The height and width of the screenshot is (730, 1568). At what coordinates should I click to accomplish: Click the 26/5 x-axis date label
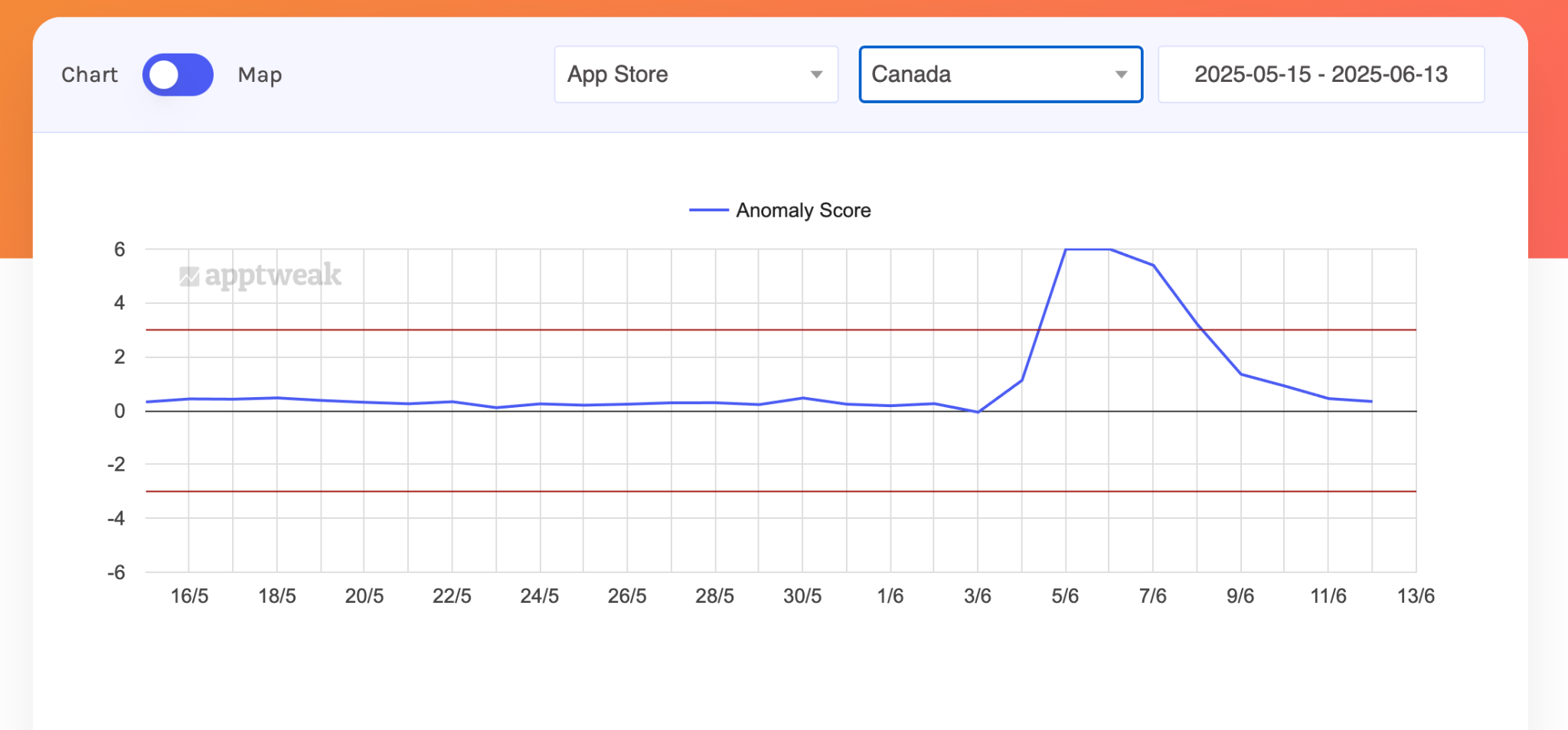[627, 596]
